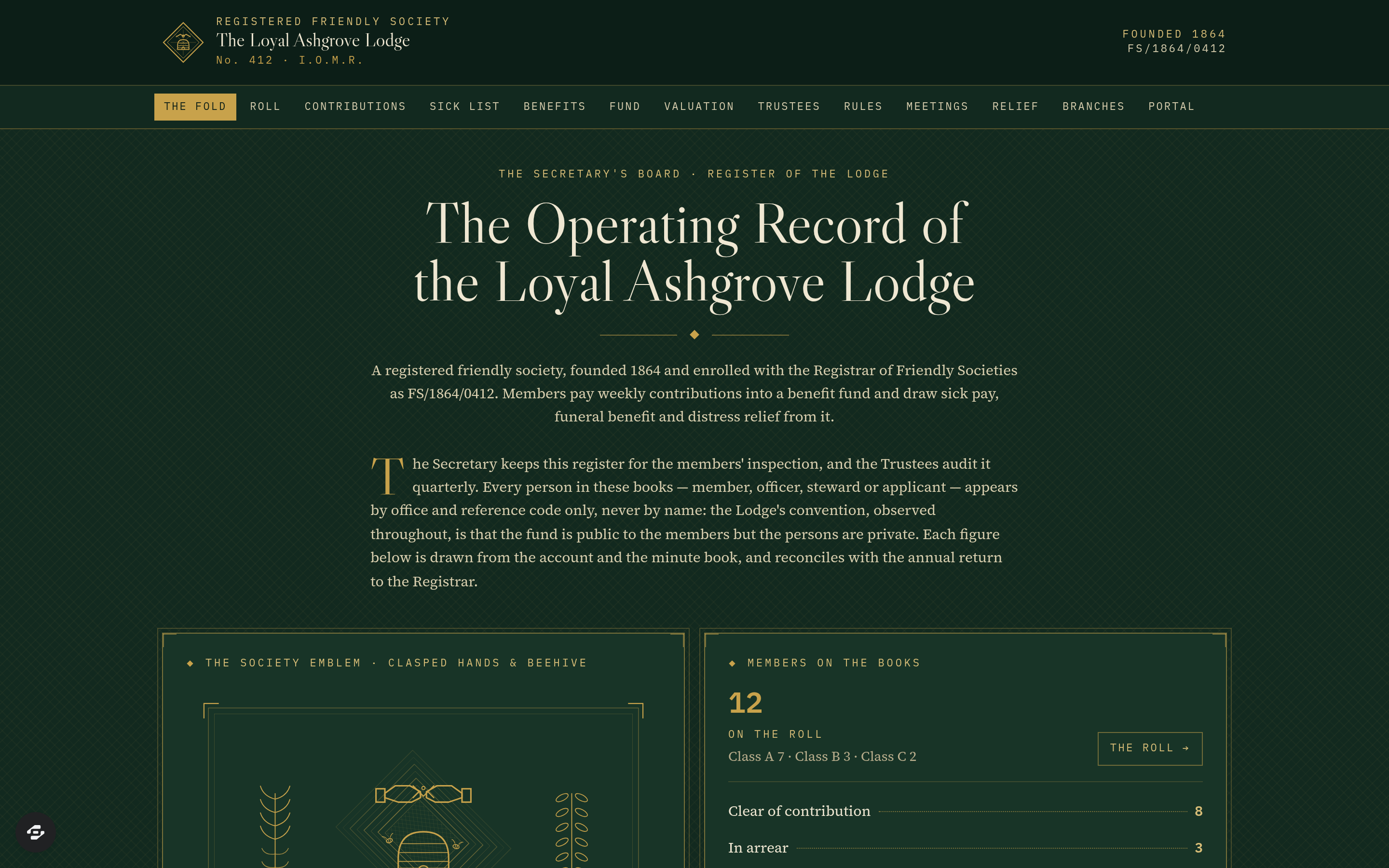Viewport: 1389px width, 868px height.
Task: Select Trustees in navigation
Action: pos(789,107)
